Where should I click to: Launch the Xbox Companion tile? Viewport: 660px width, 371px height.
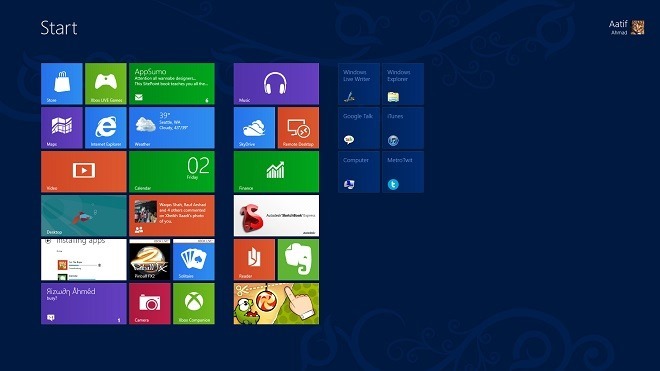(x=194, y=304)
